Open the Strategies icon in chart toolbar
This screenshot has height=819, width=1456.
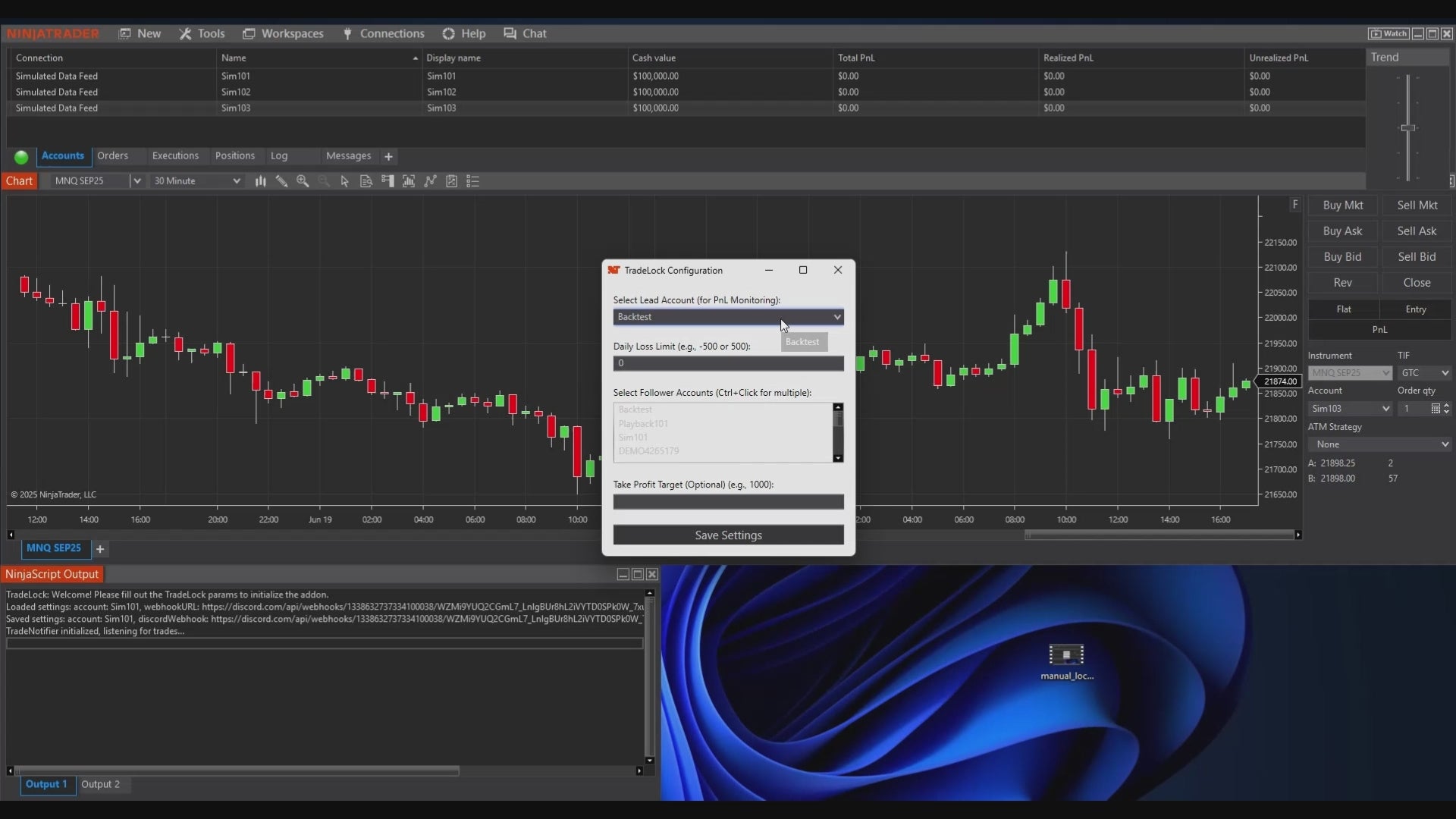coord(451,181)
